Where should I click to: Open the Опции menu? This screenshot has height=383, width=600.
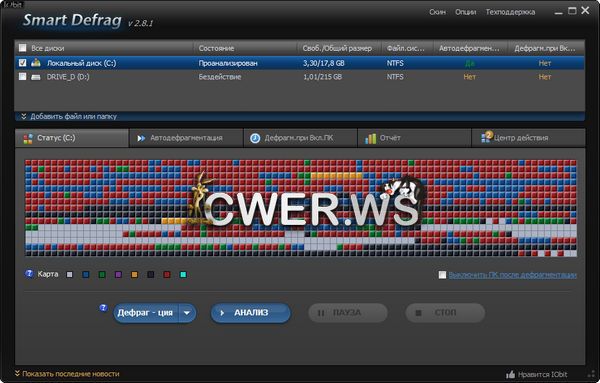[x=466, y=12]
